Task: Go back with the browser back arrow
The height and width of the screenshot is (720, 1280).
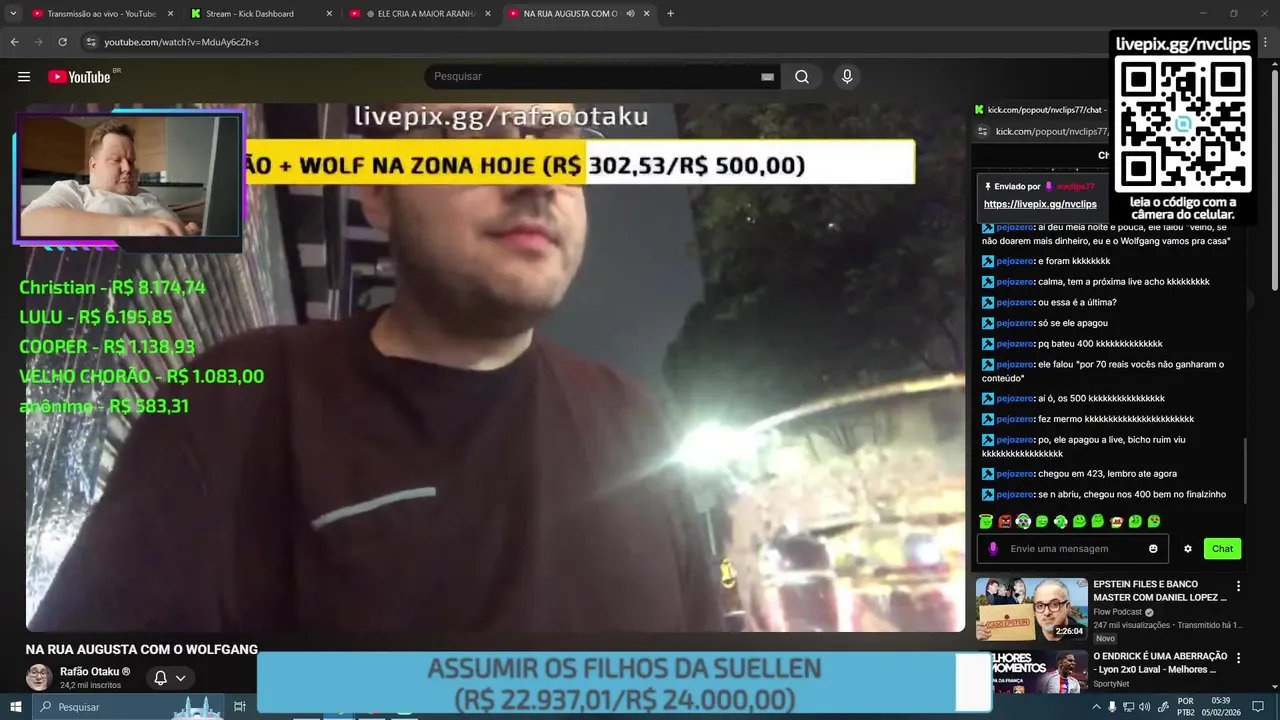Action: 15,42
